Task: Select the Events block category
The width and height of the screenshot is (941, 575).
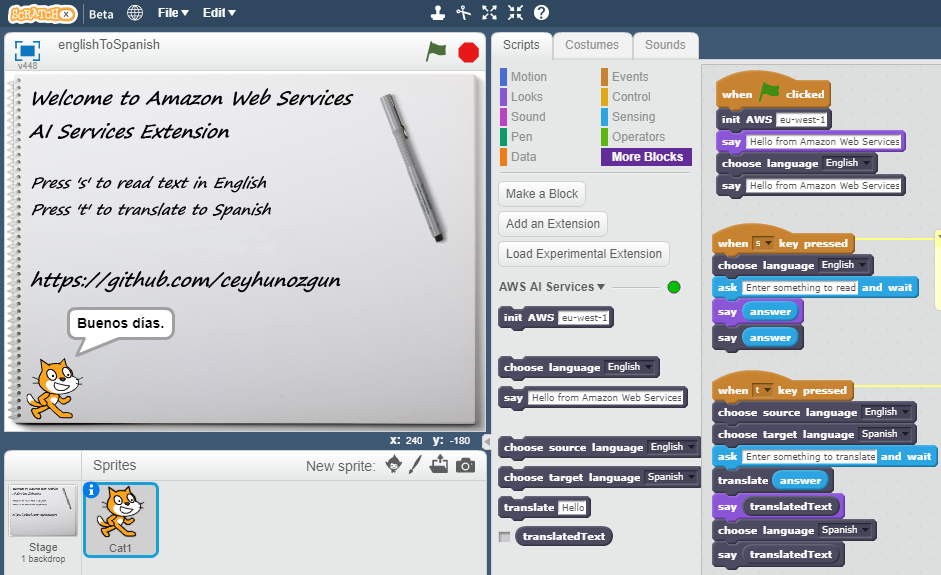Action: point(630,77)
